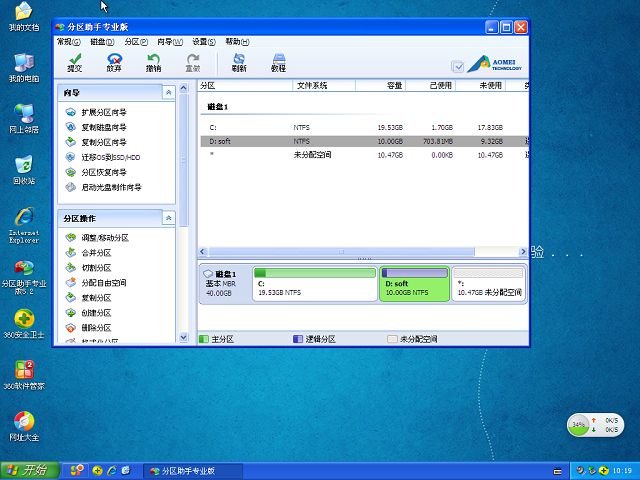Sort by 分区 column header

[x=245, y=86]
